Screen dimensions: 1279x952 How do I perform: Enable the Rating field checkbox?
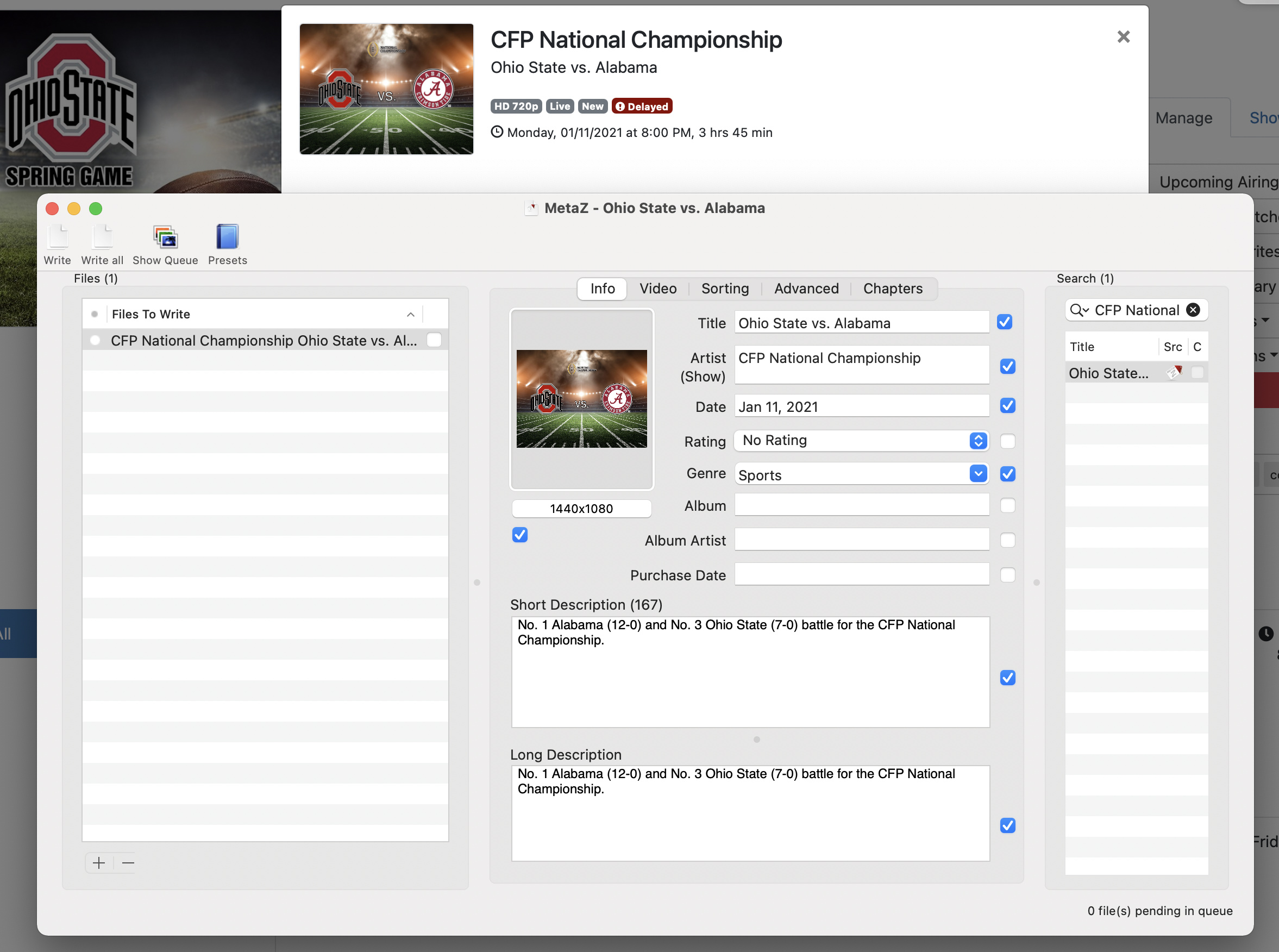pyautogui.click(x=1007, y=441)
